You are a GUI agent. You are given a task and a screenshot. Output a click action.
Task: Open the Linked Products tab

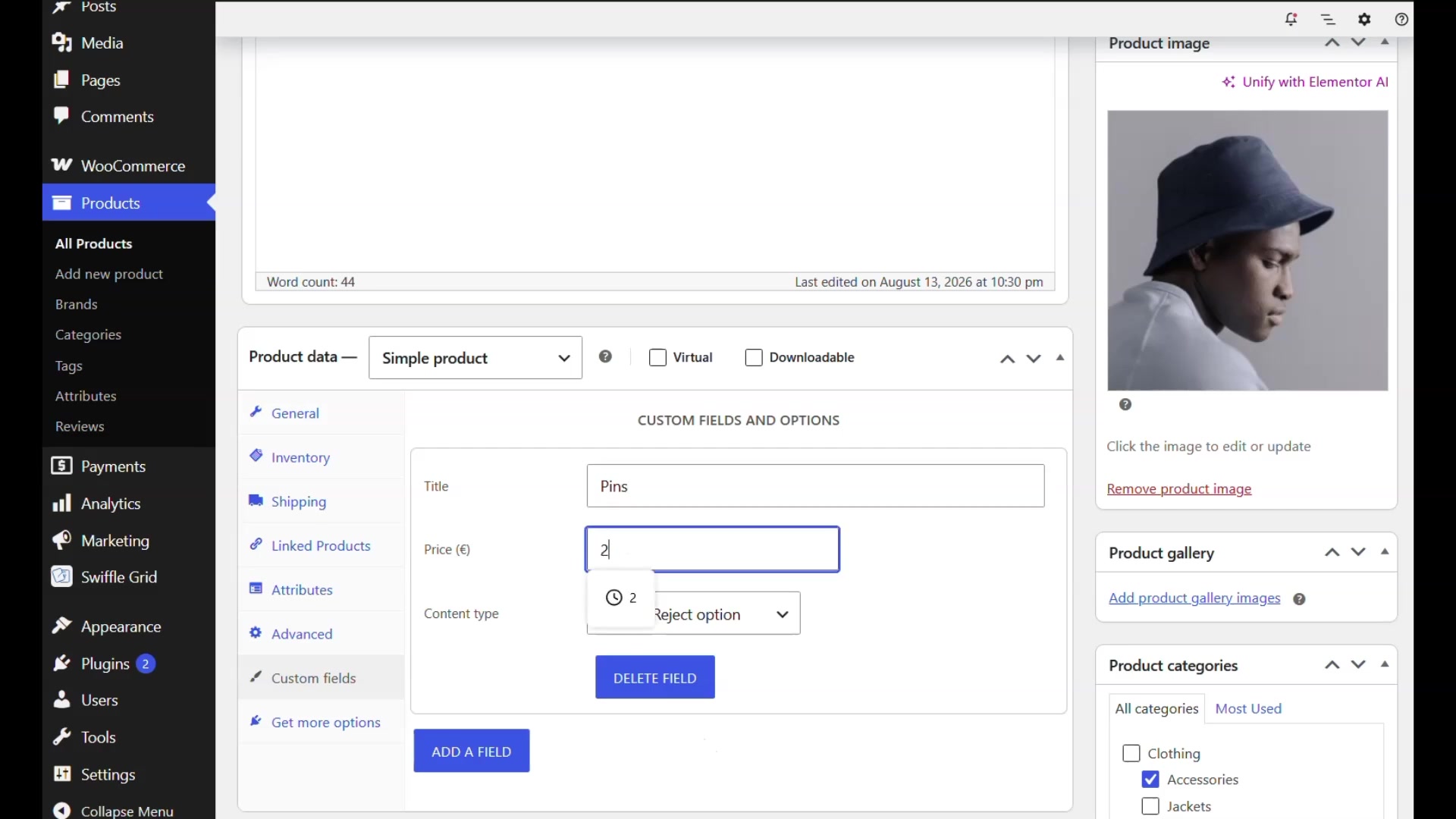[x=322, y=545]
